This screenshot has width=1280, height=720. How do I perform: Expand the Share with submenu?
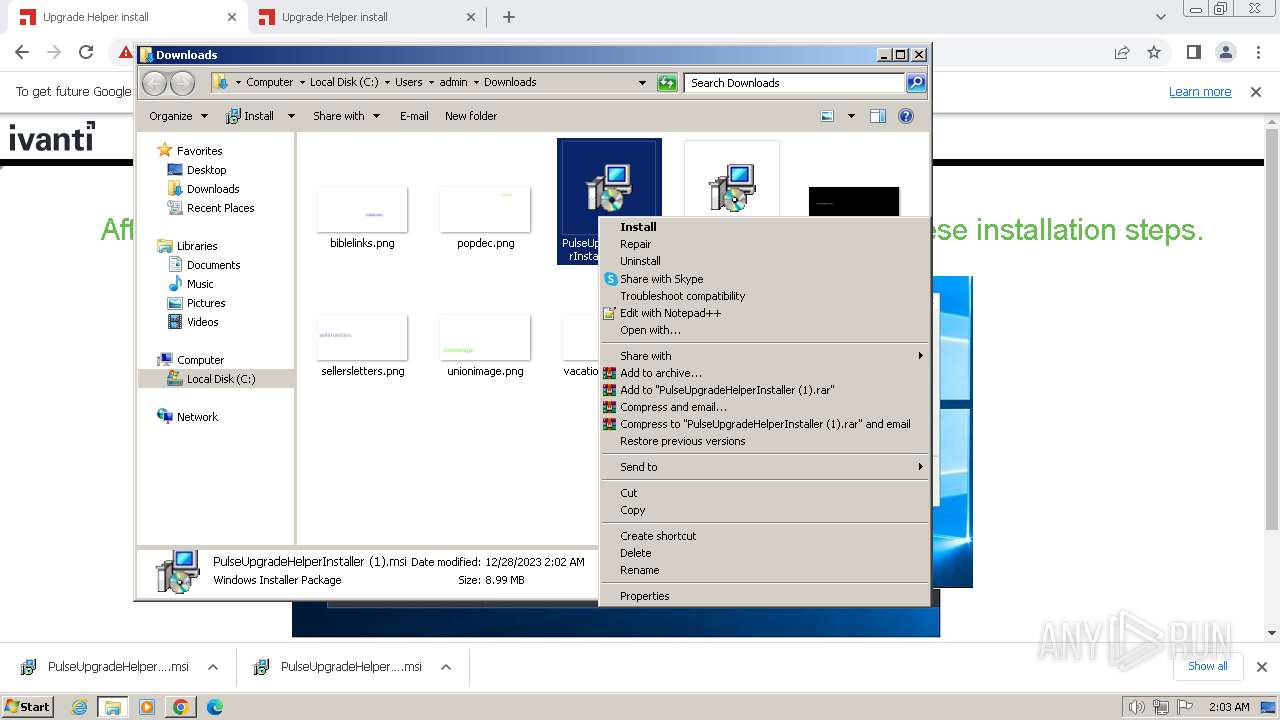point(764,356)
